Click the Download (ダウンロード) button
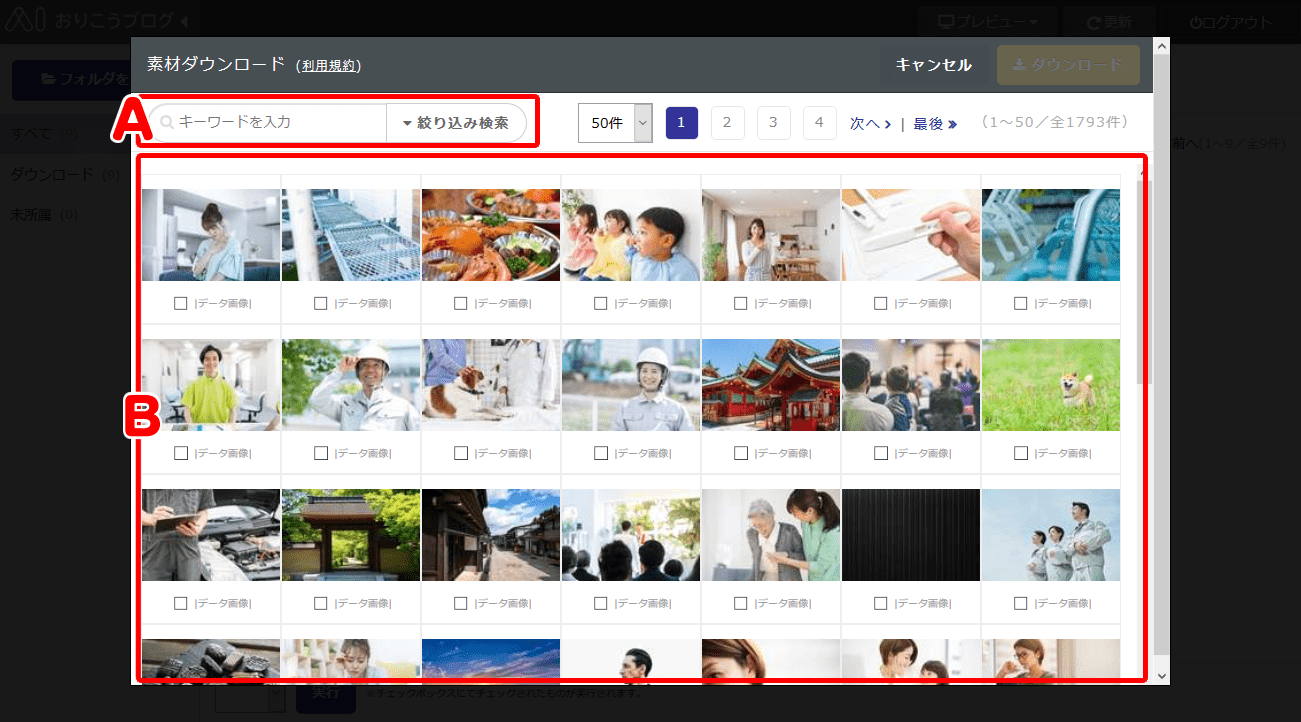This screenshot has width=1301, height=722. point(1068,65)
